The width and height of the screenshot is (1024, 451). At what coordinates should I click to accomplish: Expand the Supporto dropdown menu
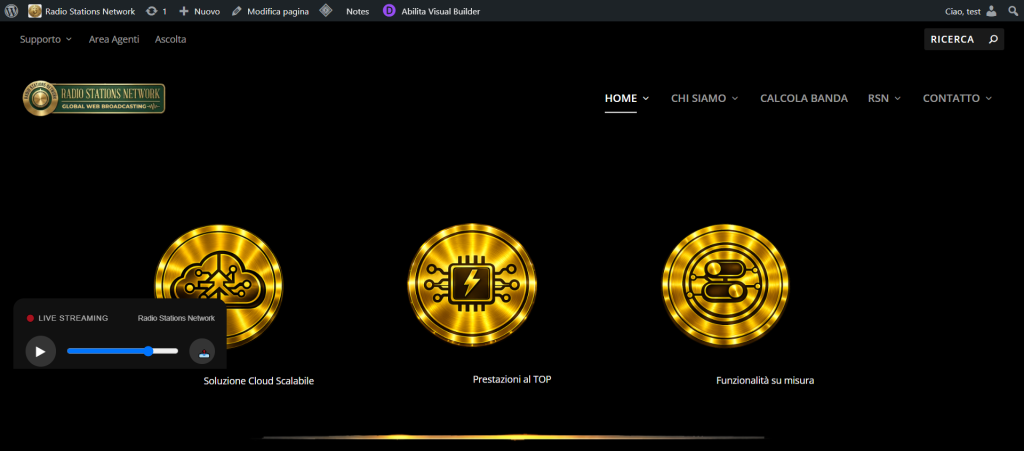(46, 39)
